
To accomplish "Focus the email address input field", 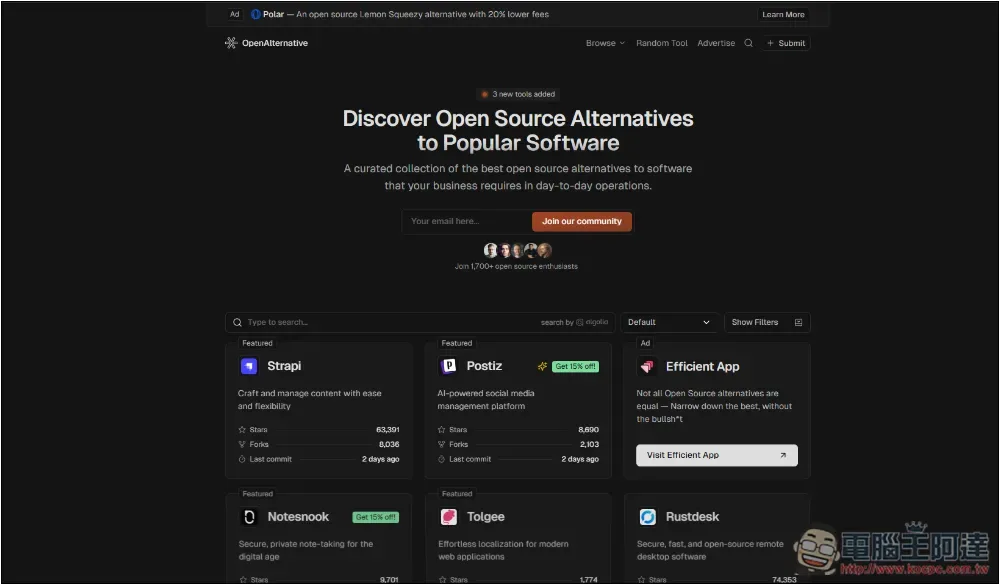I will point(466,221).
